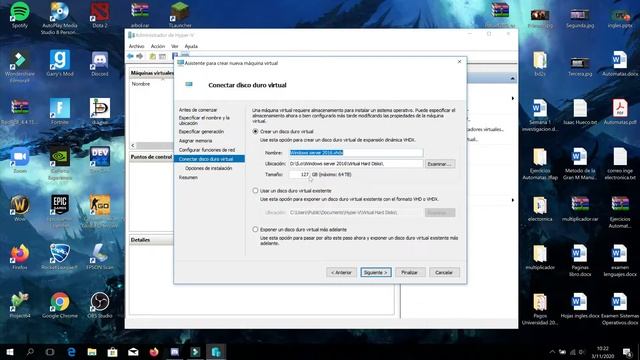Click the show/hide console tree toolbar icon
The image size is (640, 360).
pyautogui.click(x=162, y=56)
